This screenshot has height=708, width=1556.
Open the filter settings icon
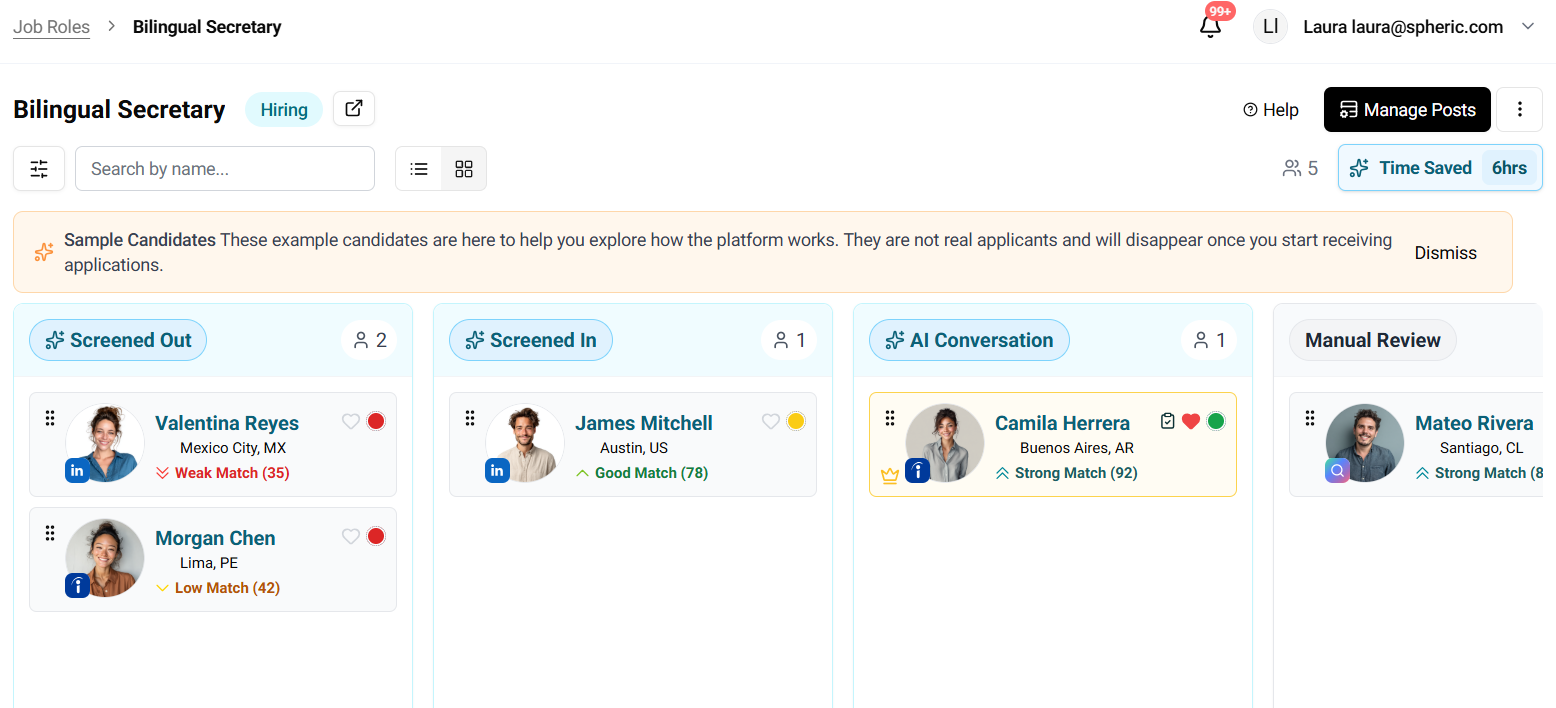(39, 169)
